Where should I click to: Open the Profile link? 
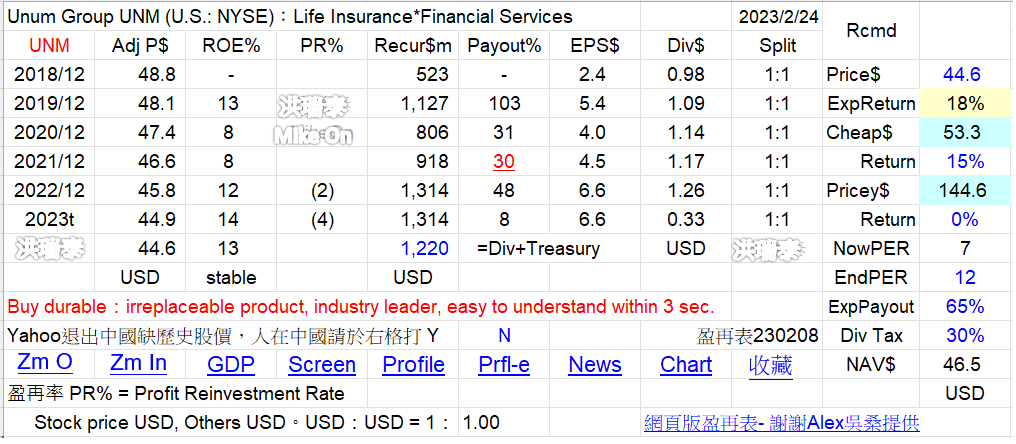click(413, 365)
